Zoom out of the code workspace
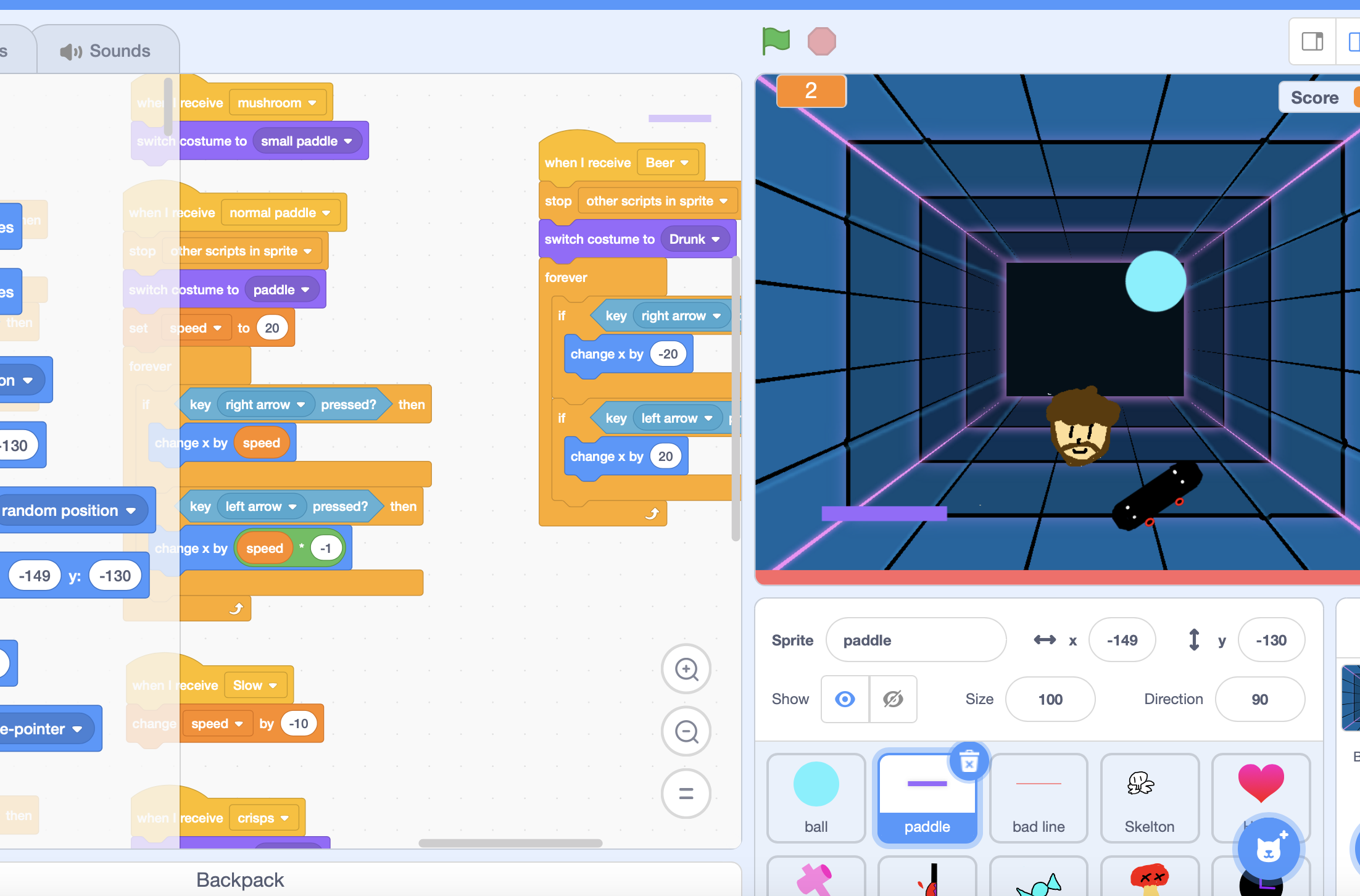This screenshot has height=896, width=1360. pyautogui.click(x=686, y=731)
